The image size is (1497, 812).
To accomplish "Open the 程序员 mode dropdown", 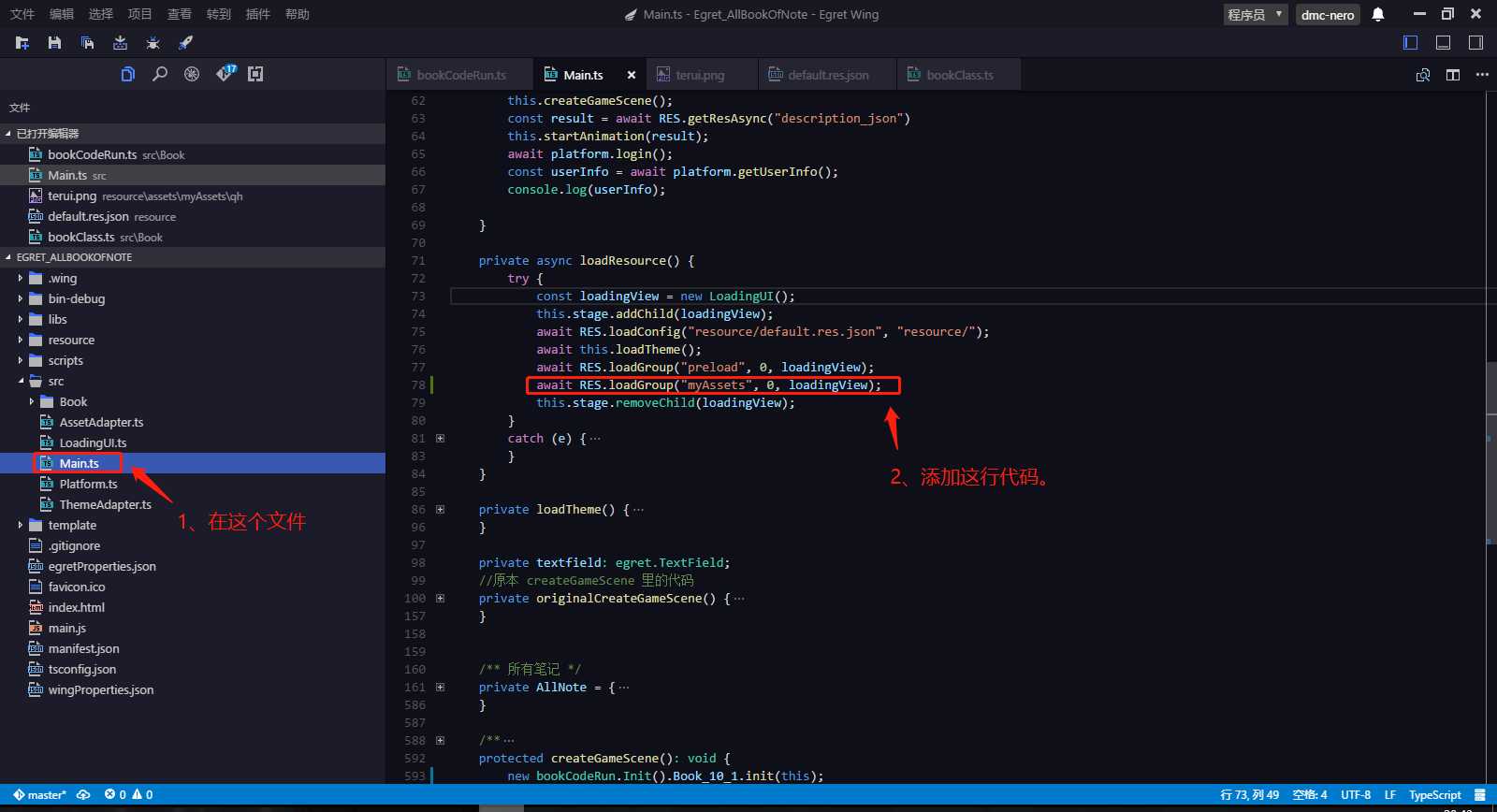I will tap(1256, 14).
